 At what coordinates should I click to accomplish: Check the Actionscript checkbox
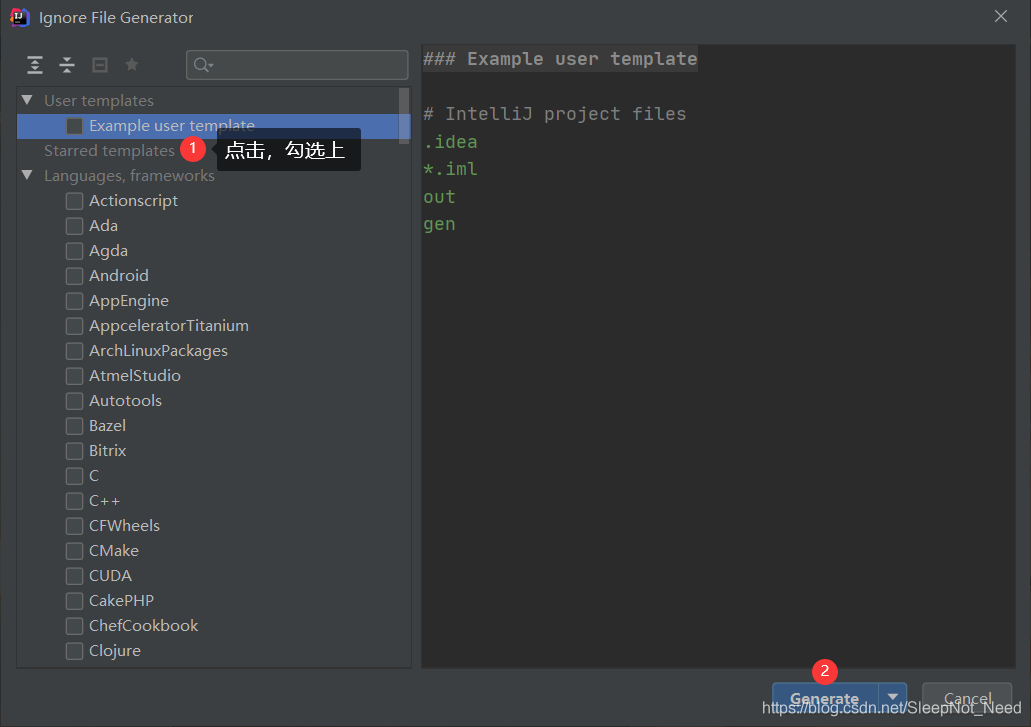[x=74, y=200]
